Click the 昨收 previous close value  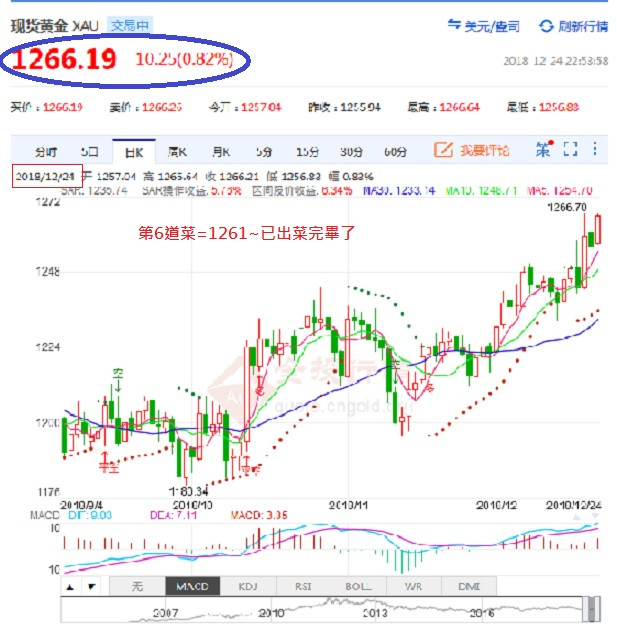tap(360, 107)
